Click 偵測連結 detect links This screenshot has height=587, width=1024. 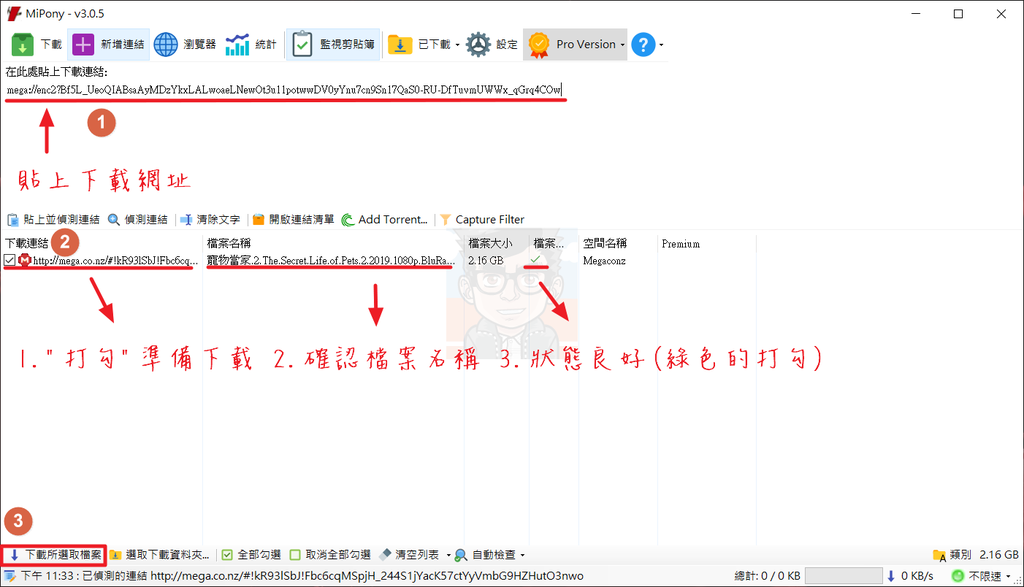click(138, 219)
